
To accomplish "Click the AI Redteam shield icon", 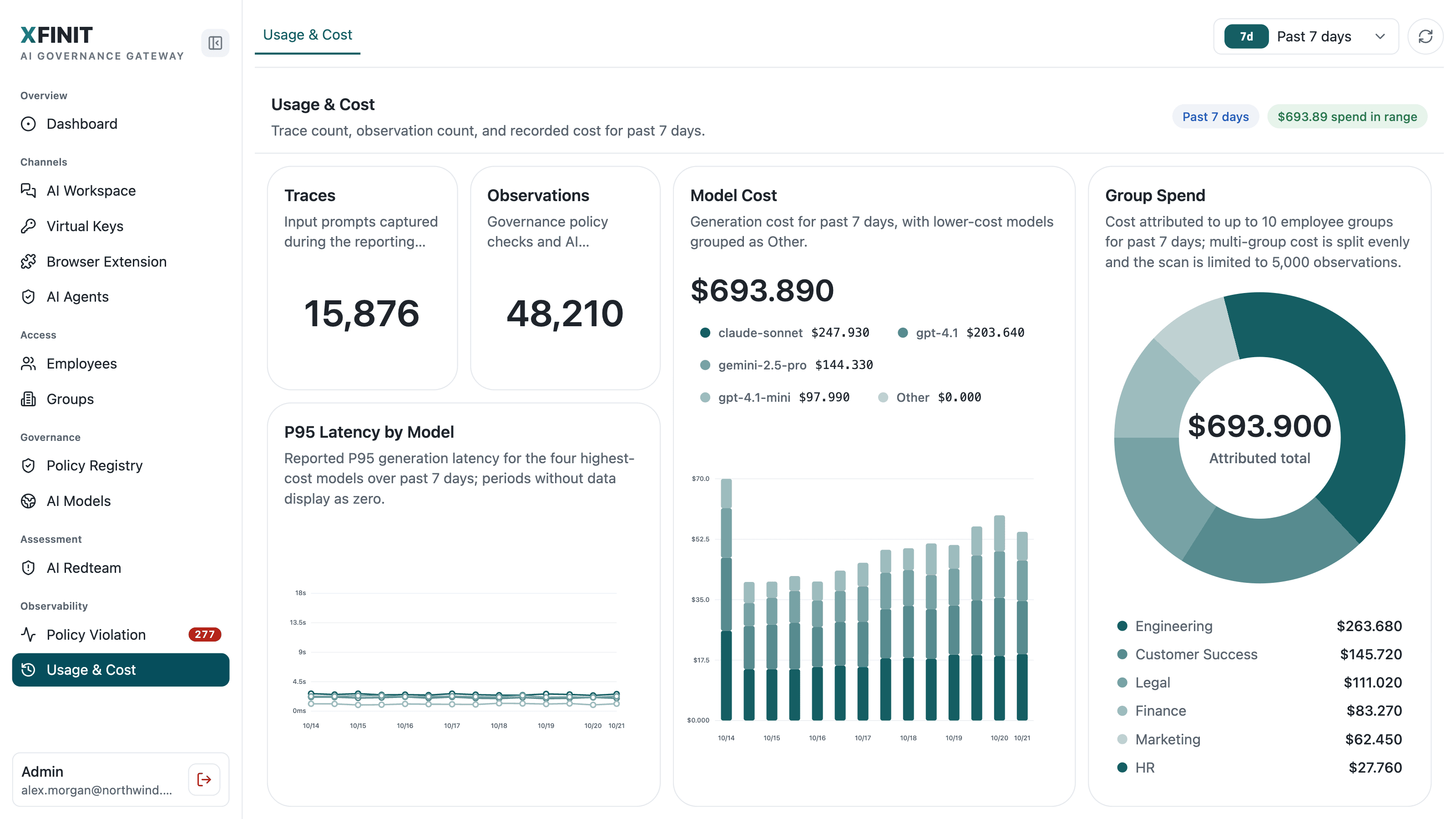I will point(28,567).
